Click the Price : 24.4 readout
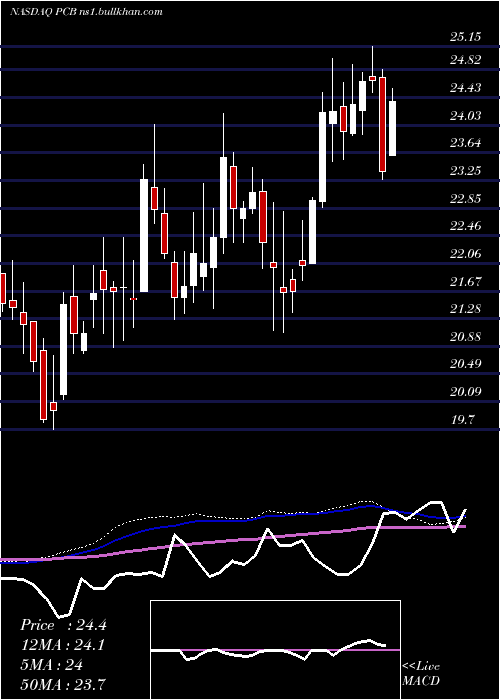The width and height of the screenshot is (500, 700). click(63, 625)
